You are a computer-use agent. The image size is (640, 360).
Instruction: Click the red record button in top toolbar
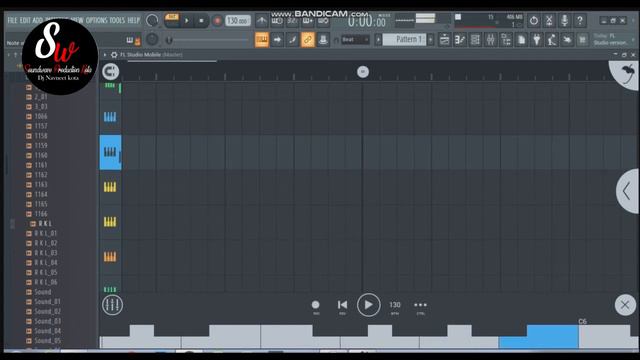click(x=217, y=20)
